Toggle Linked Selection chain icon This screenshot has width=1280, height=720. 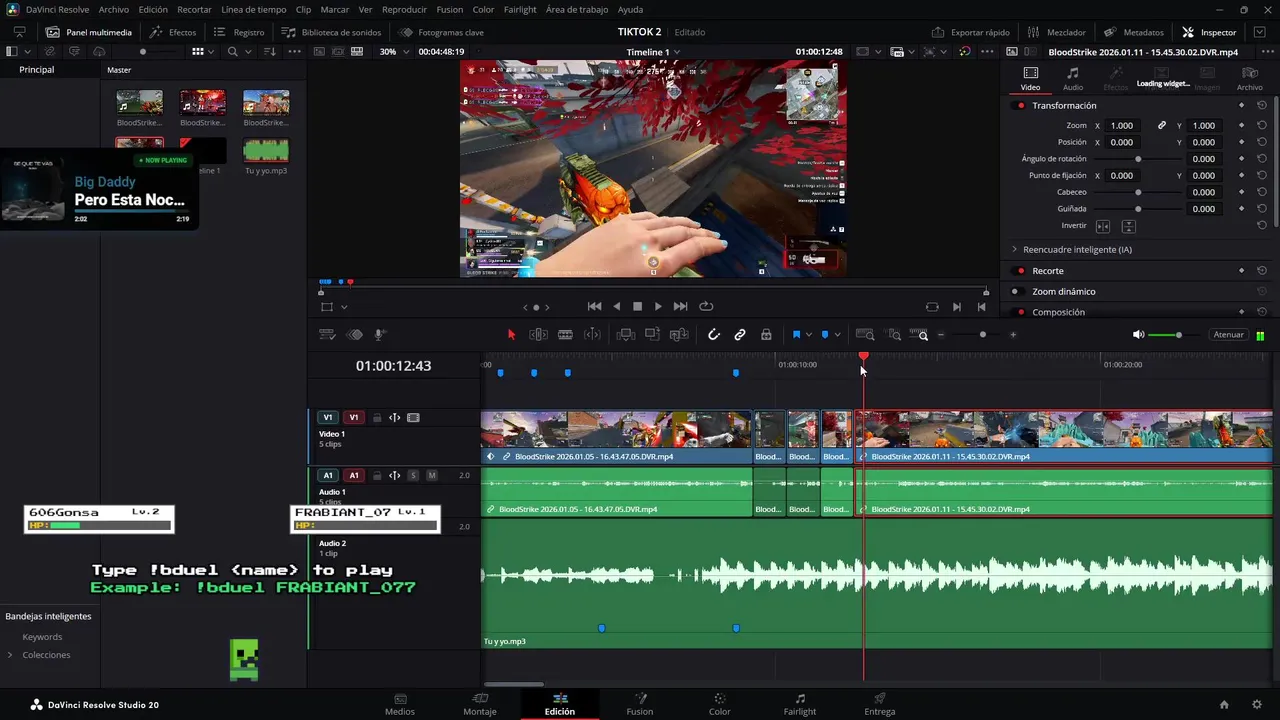coord(740,335)
